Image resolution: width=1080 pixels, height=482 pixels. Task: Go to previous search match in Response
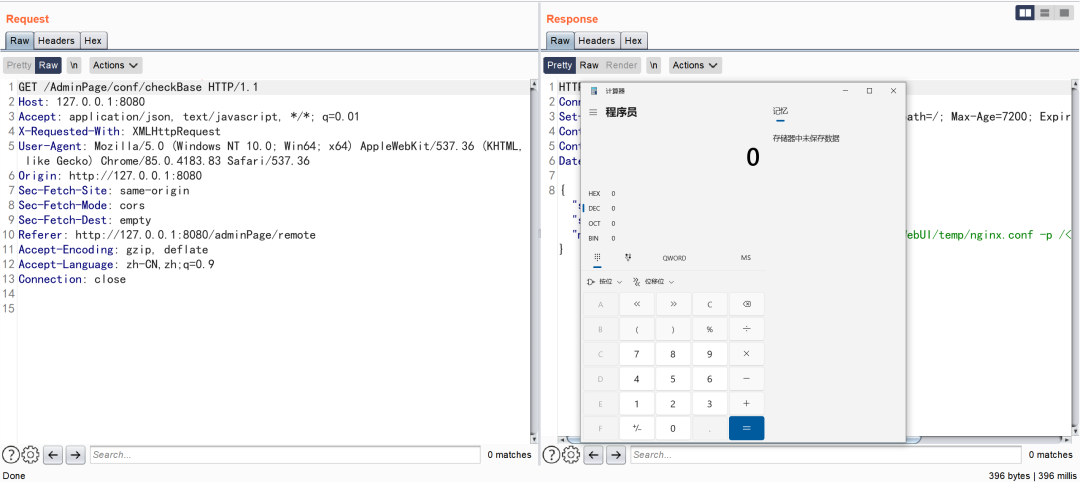click(594, 454)
